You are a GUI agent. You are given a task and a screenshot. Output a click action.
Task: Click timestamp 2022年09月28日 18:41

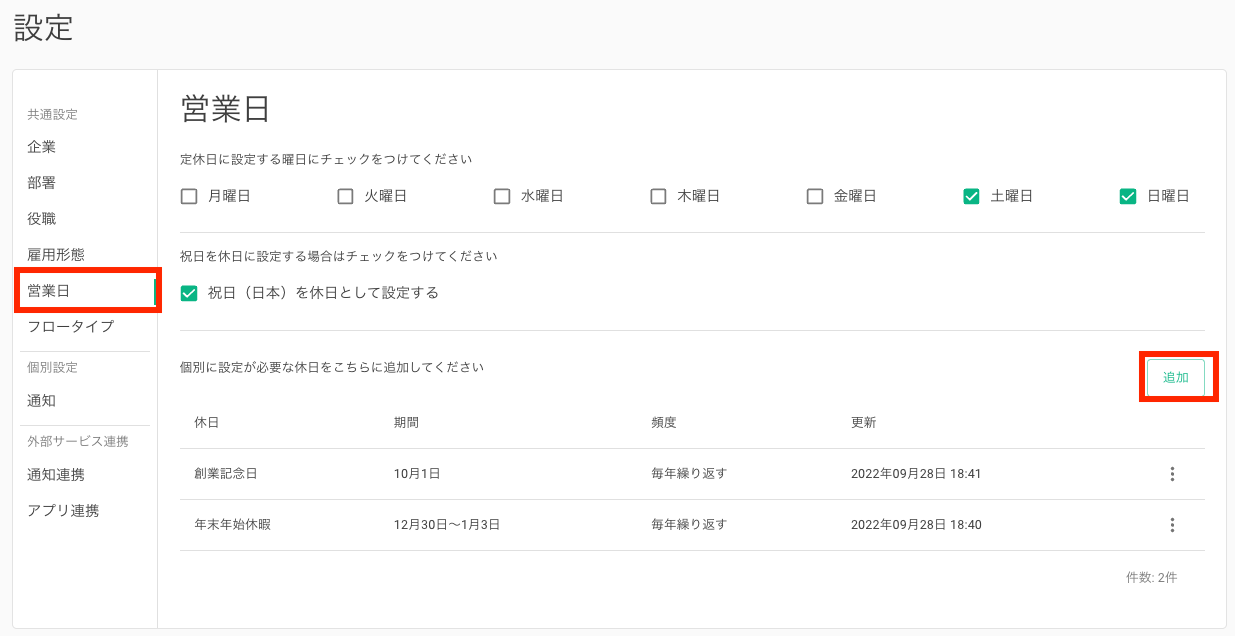[916, 474]
